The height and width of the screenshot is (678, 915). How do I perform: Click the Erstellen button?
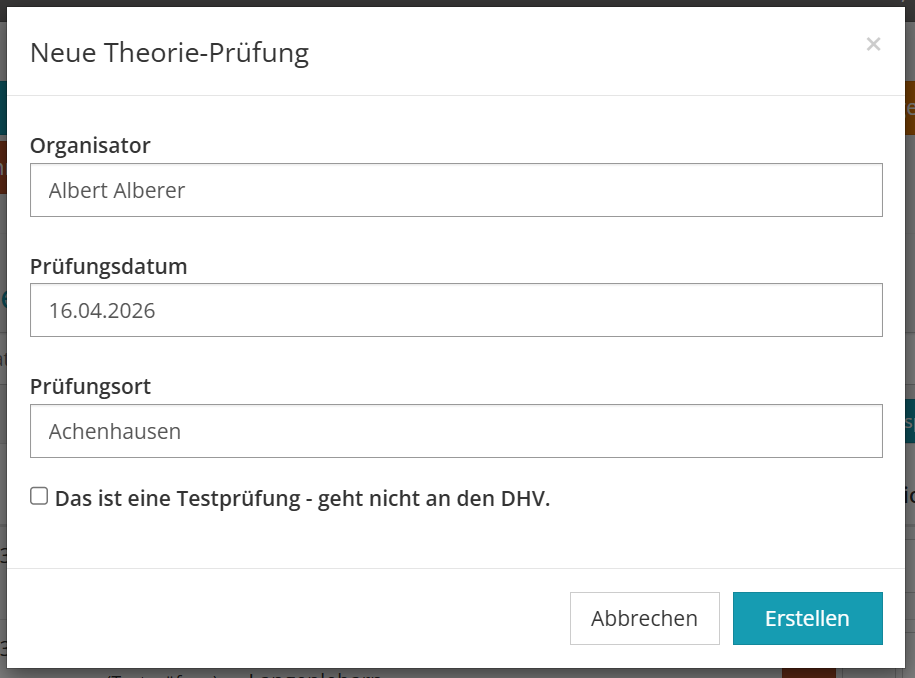tap(807, 618)
